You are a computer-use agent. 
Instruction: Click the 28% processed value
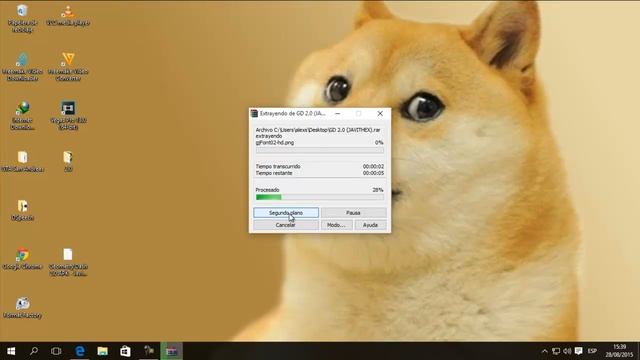click(378, 190)
